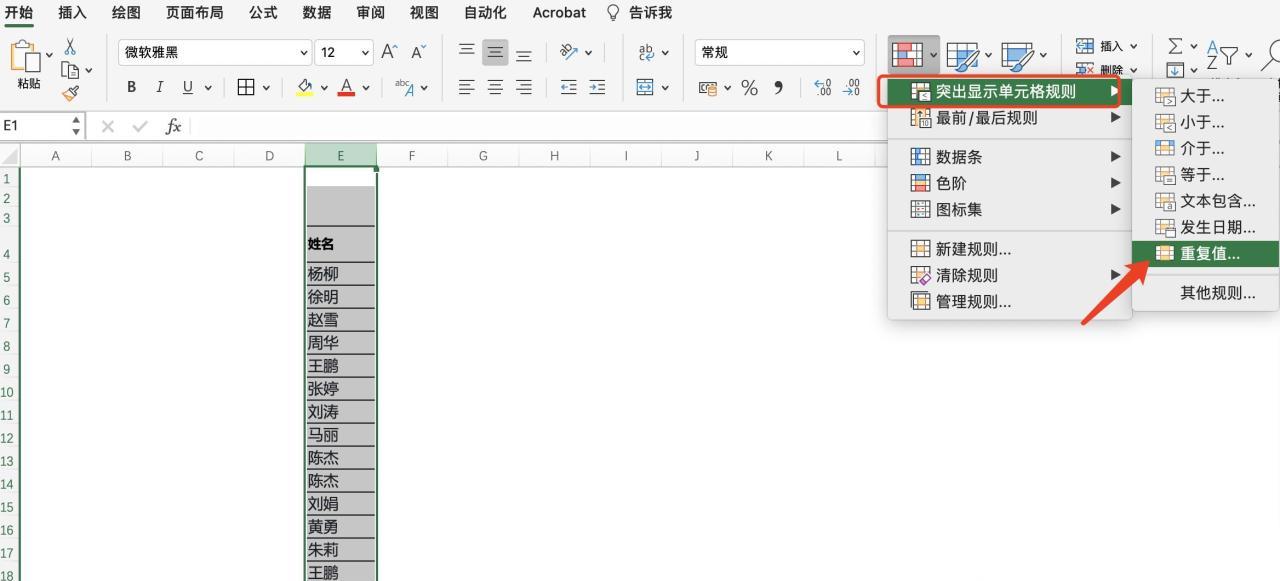Click the Cut scissors icon
This screenshot has width=1280, height=581.
[70, 47]
